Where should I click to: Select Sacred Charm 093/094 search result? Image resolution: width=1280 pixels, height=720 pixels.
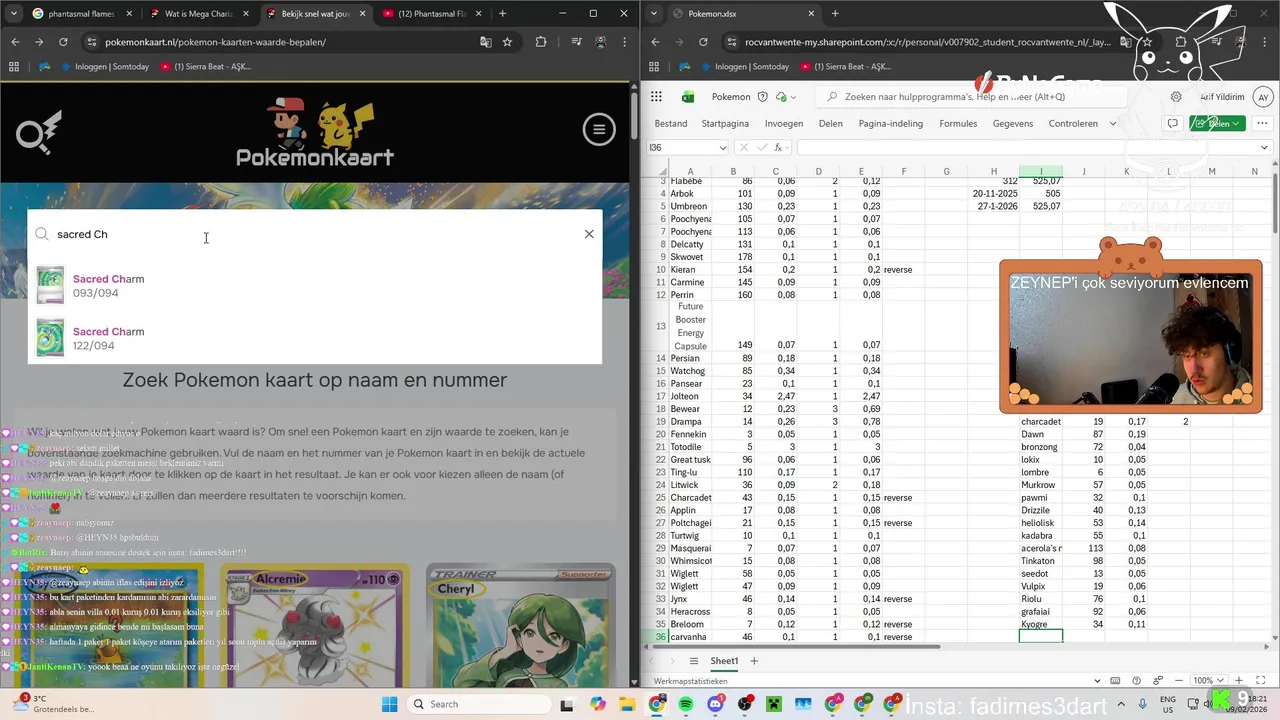point(314,286)
